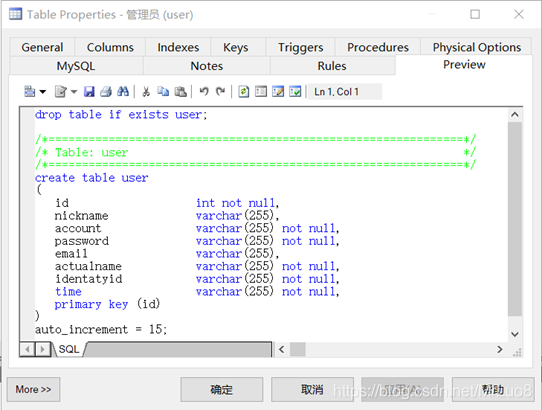
Task: Click the Copy icon
Action: 163,92
